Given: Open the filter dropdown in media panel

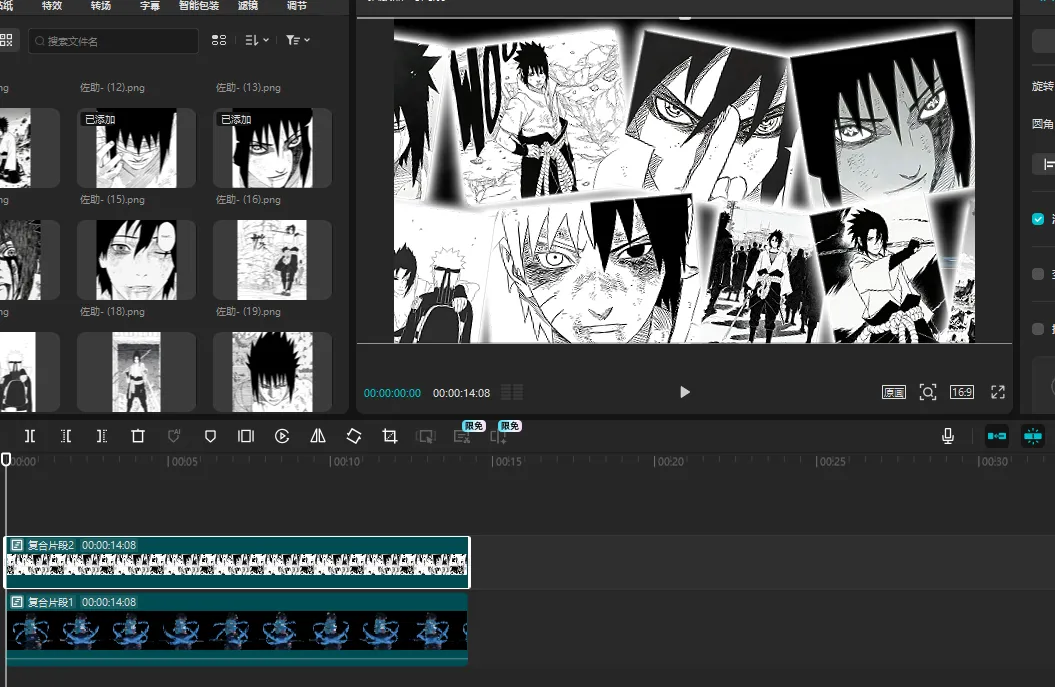Looking at the screenshot, I should 298,40.
